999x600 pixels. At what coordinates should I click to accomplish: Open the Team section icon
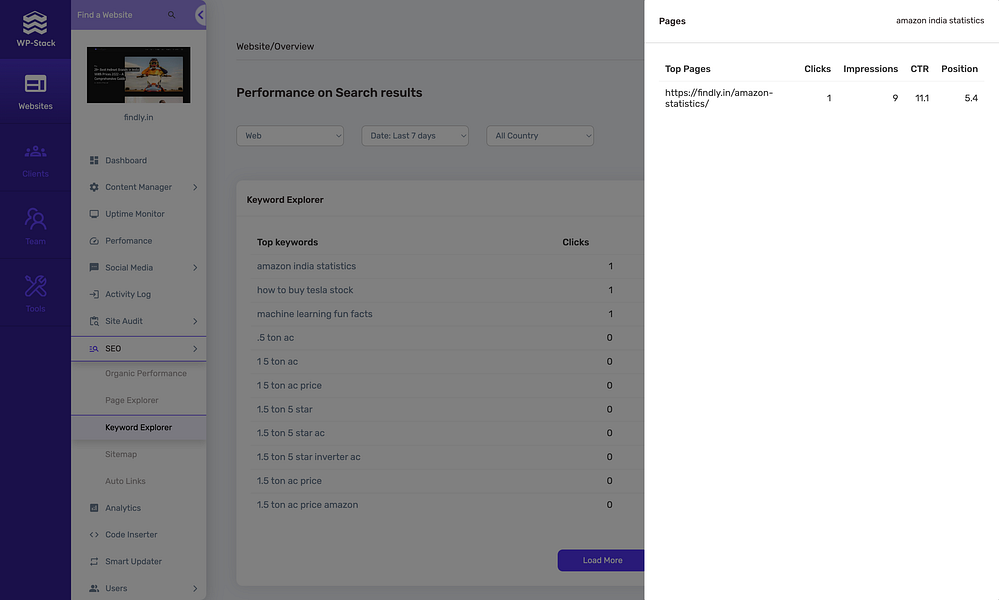pyautogui.click(x=35, y=219)
